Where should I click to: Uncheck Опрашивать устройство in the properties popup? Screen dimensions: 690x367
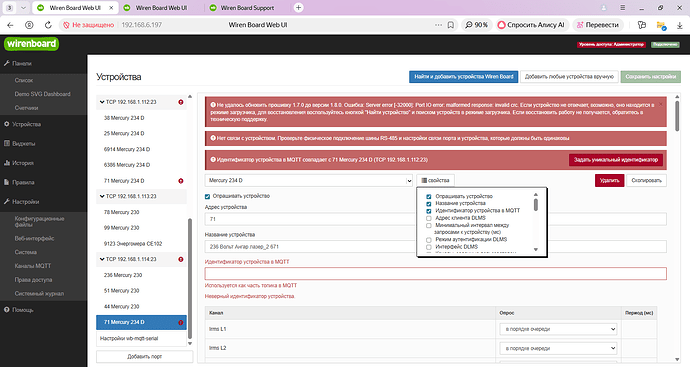429,196
